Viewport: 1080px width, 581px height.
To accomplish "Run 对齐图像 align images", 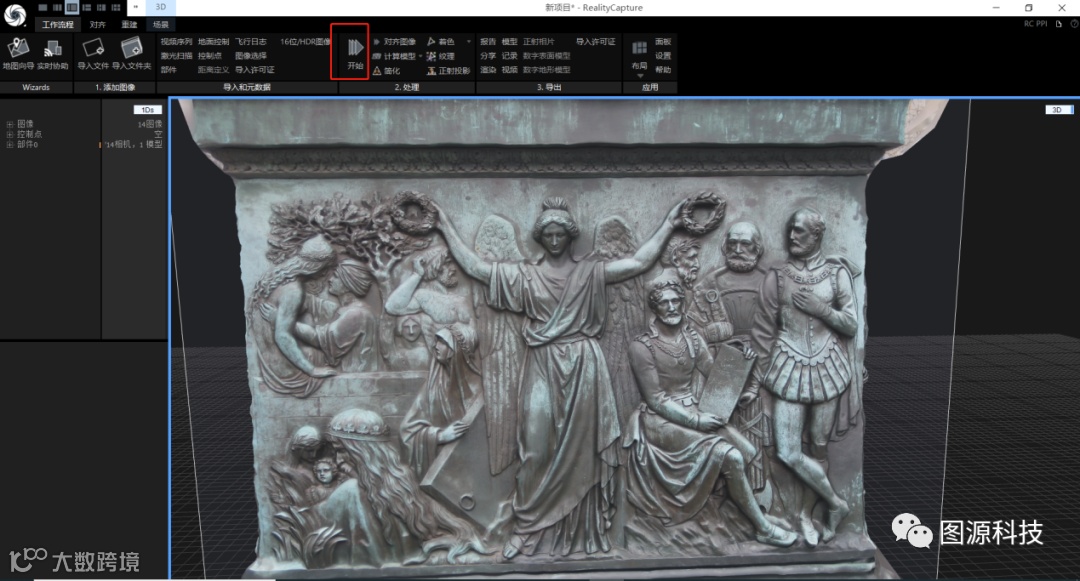I will click(395, 42).
